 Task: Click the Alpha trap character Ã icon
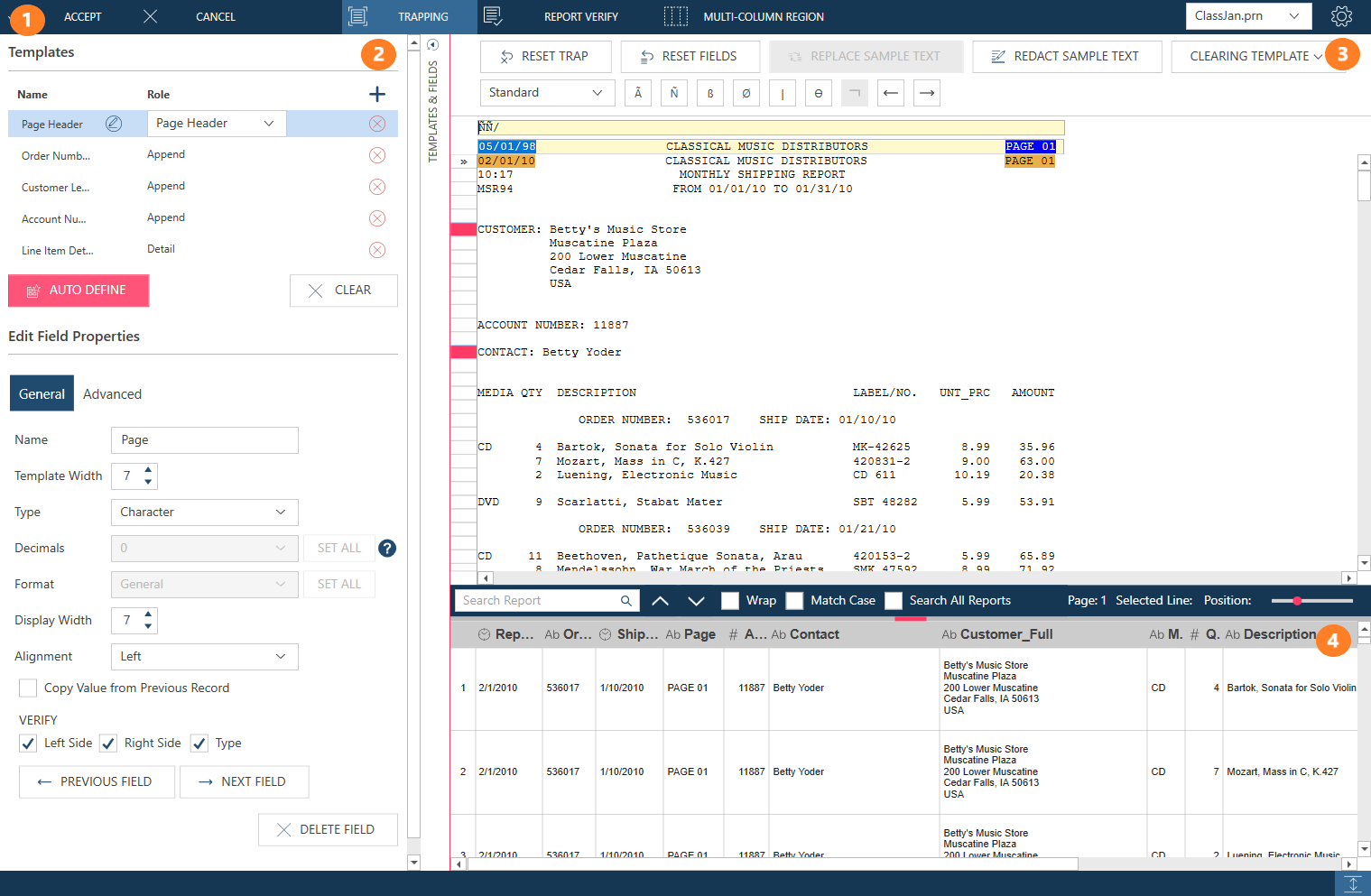click(x=638, y=93)
